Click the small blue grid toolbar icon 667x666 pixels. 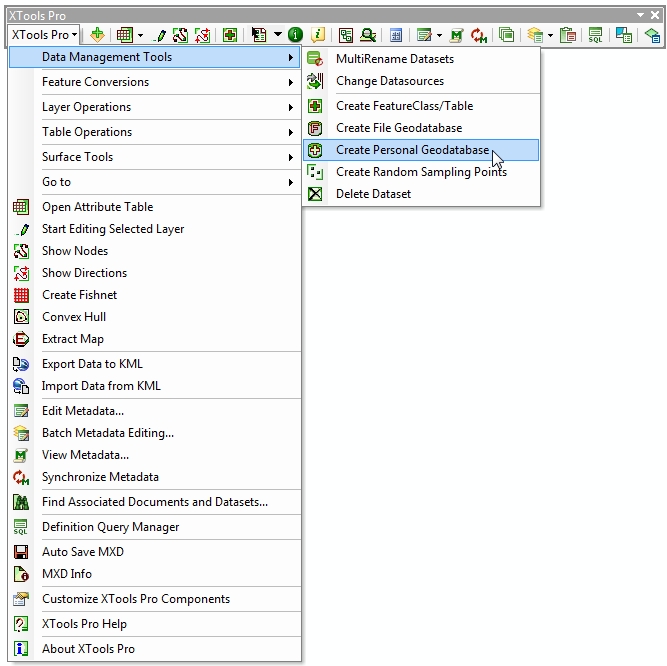click(x=396, y=35)
